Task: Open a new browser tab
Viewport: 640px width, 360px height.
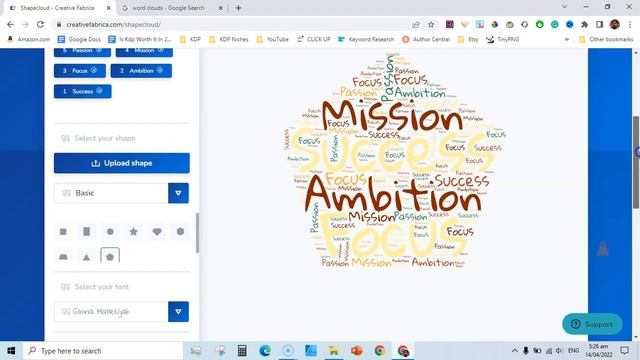Action: tap(238, 8)
